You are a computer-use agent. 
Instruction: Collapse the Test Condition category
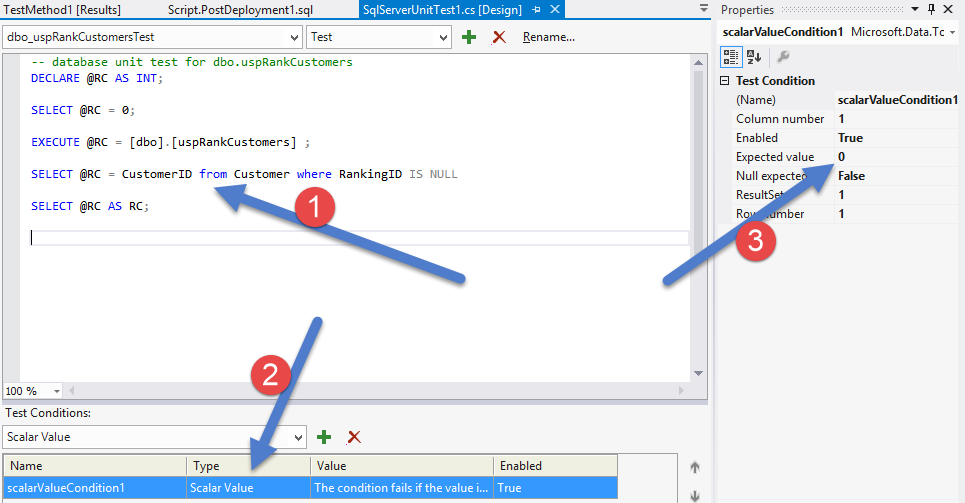pos(725,81)
